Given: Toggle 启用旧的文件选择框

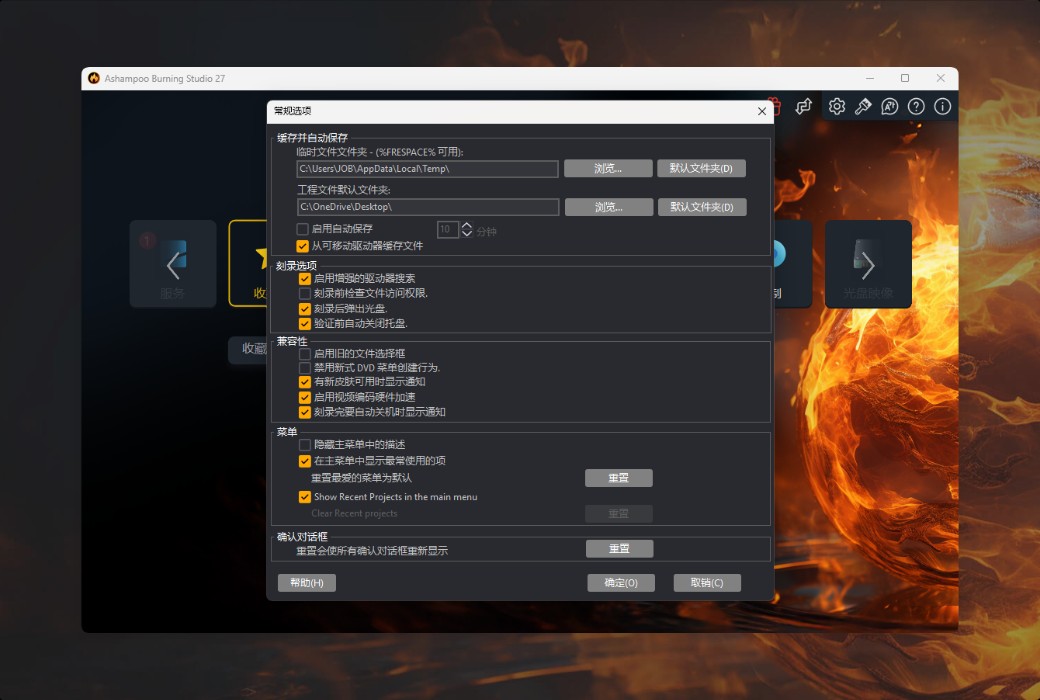Looking at the screenshot, I should click(304, 354).
